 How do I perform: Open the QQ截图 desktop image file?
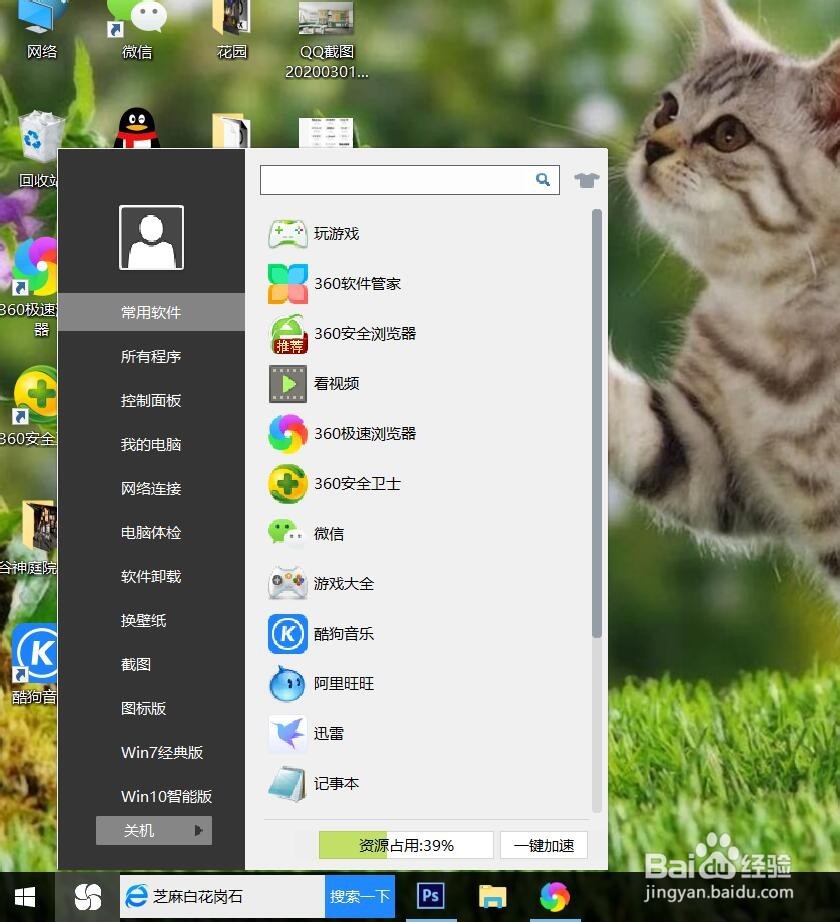pyautogui.click(x=327, y=40)
